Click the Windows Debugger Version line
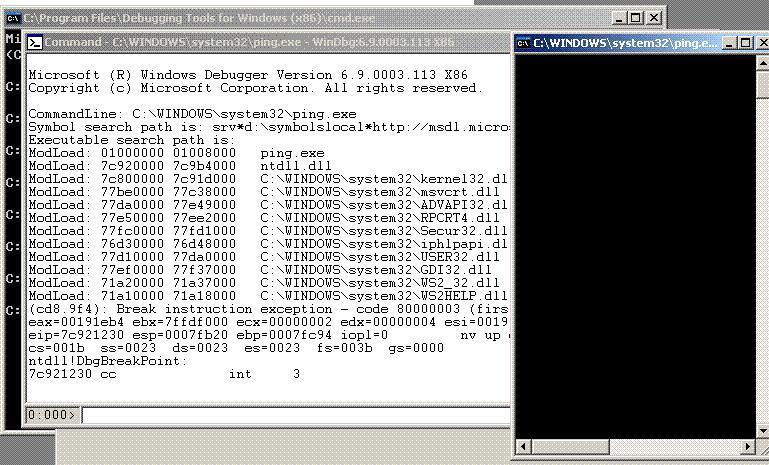This screenshot has height=465, width=769. [x=248, y=75]
